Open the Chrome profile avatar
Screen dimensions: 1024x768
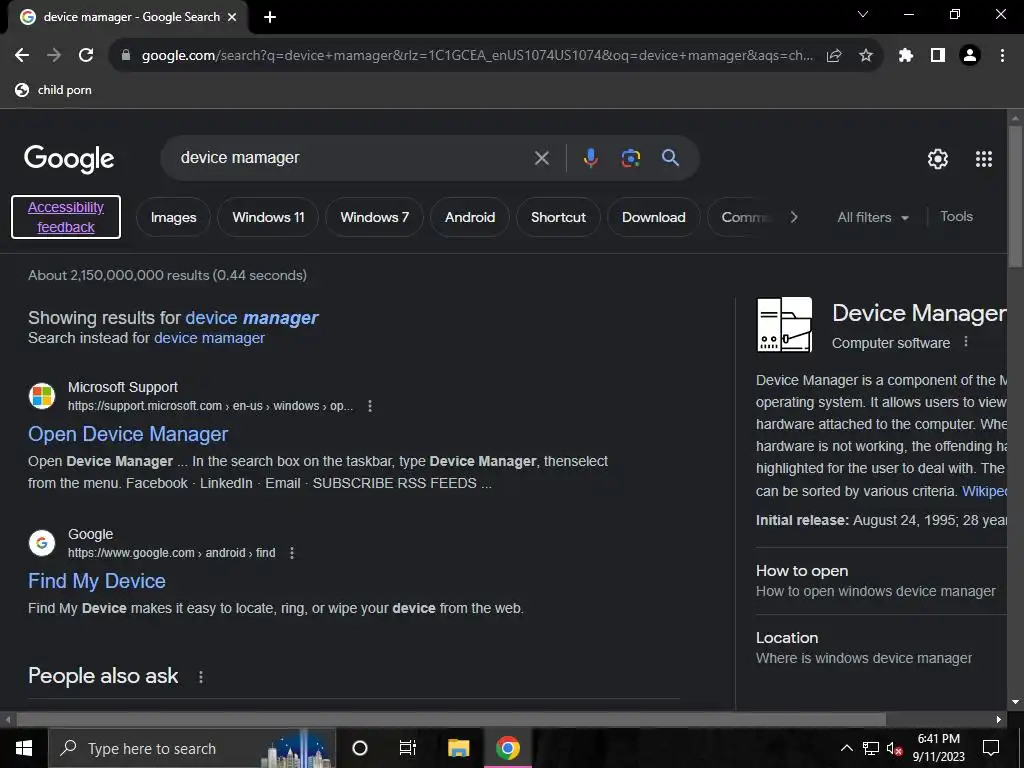(x=970, y=56)
